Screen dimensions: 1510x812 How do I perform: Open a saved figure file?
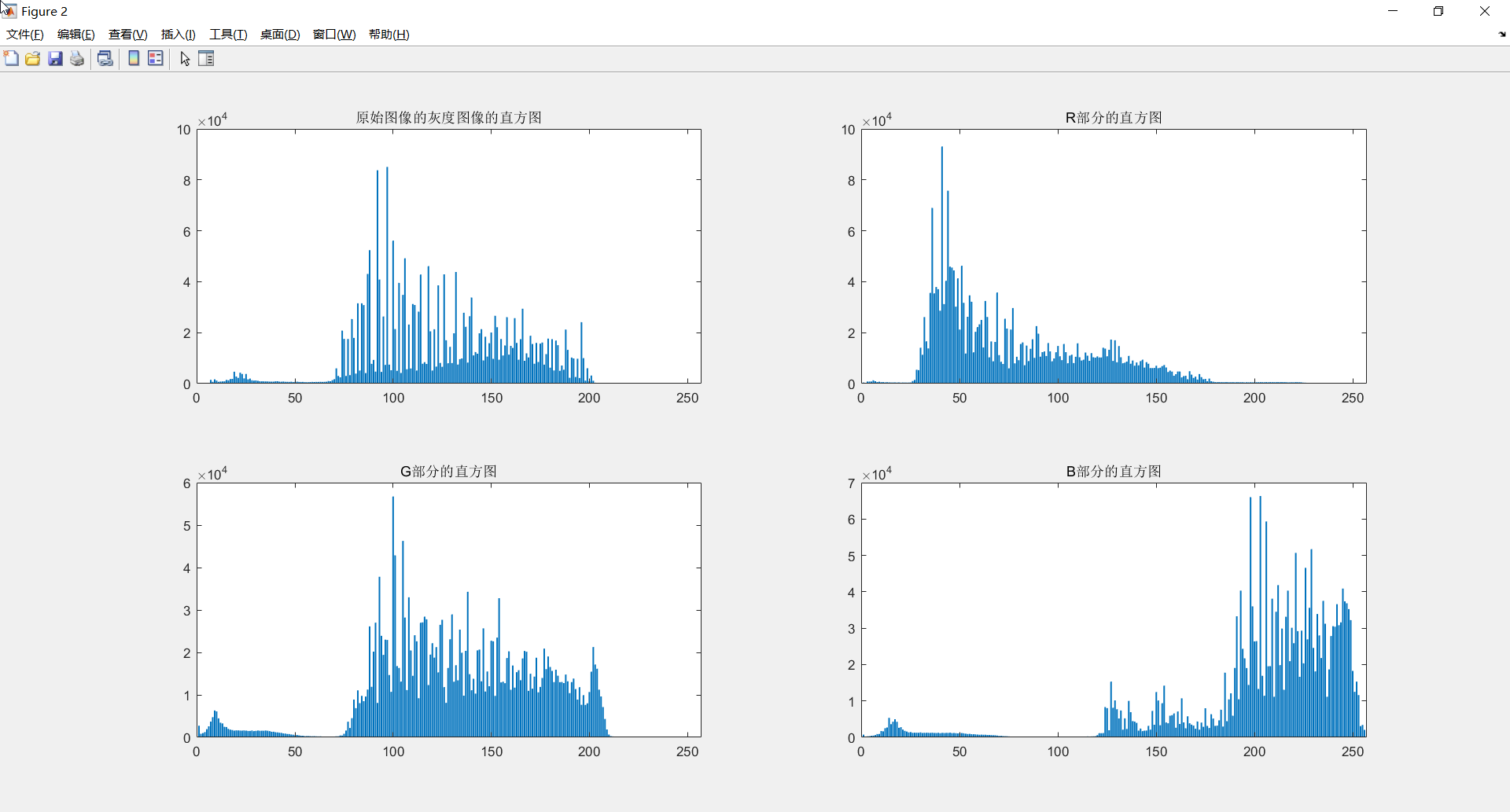[x=32, y=58]
